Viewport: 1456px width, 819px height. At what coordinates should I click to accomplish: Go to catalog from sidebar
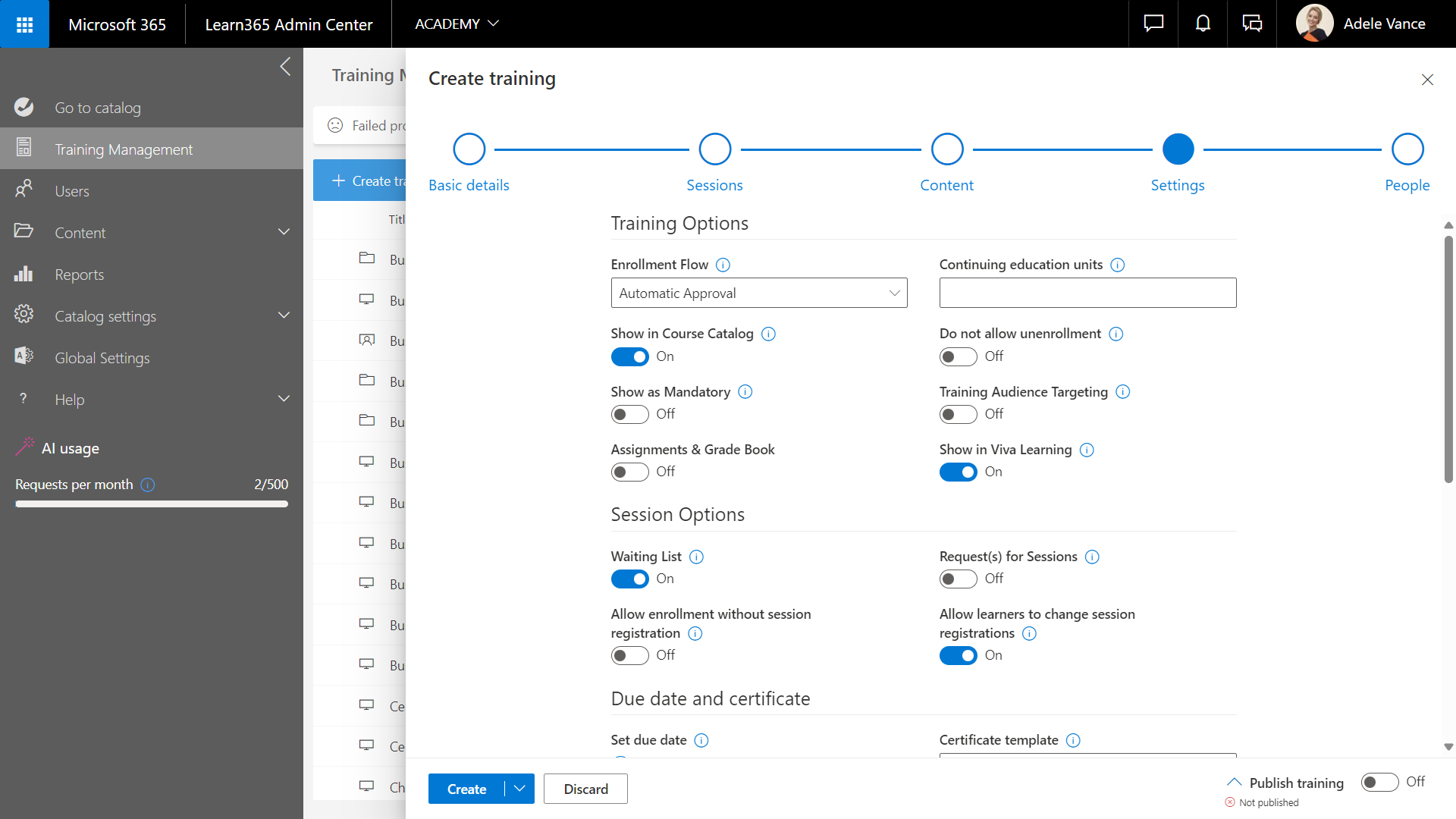[x=98, y=108]
